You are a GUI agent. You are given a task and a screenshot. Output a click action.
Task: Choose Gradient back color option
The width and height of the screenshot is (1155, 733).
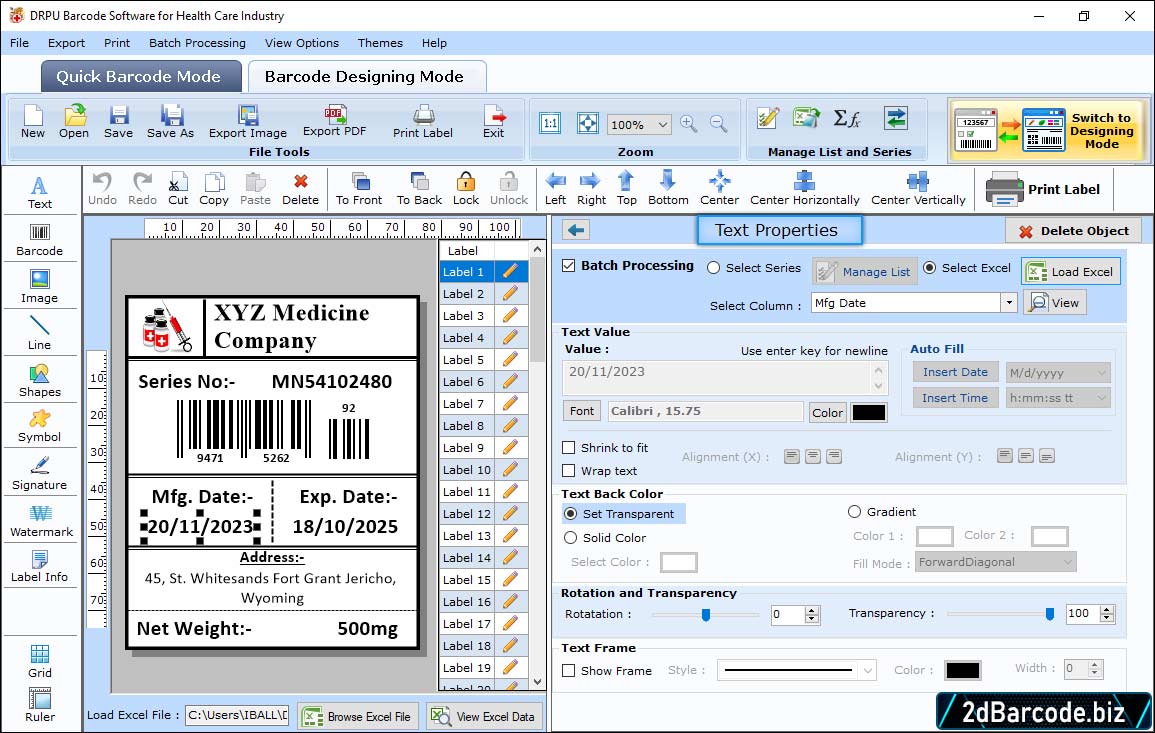point(854,512)
